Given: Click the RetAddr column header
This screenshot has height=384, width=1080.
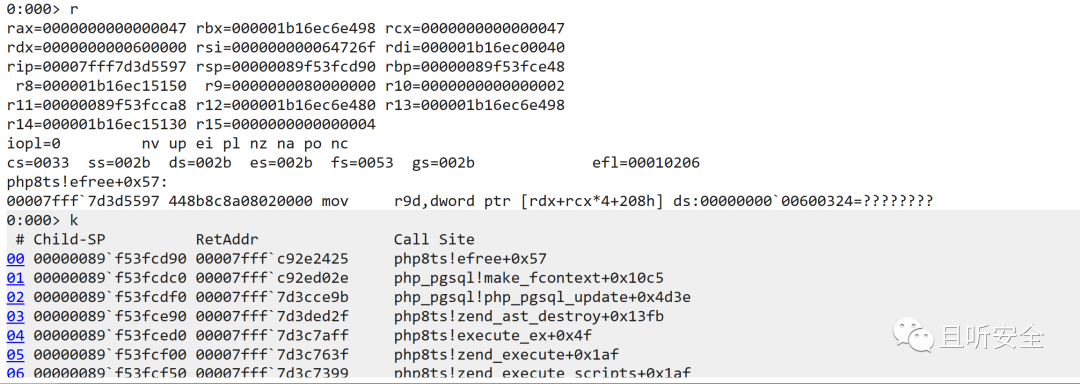Looking at the screenshot, I should pyautogui.click(x=227, y=239).
